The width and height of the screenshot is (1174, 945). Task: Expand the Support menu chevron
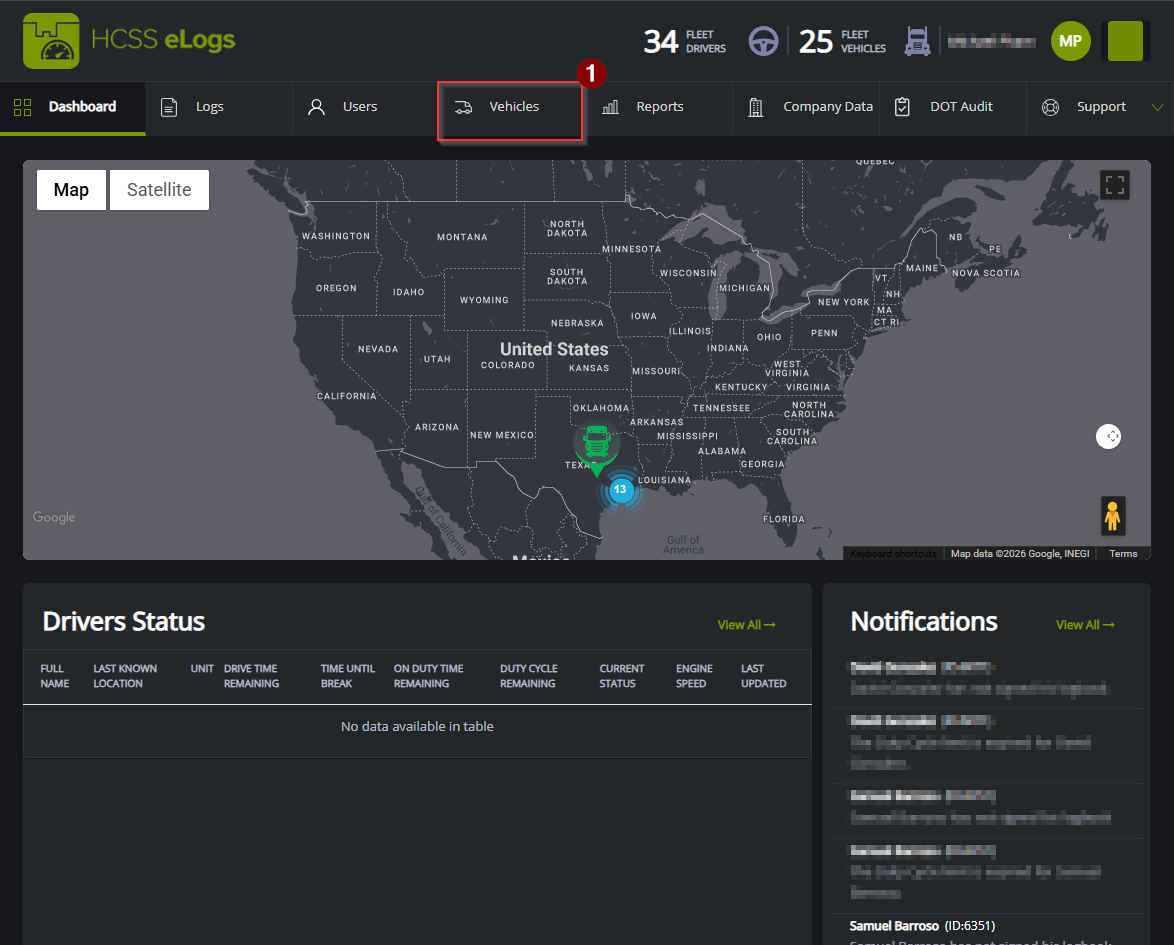point(1157,107)
